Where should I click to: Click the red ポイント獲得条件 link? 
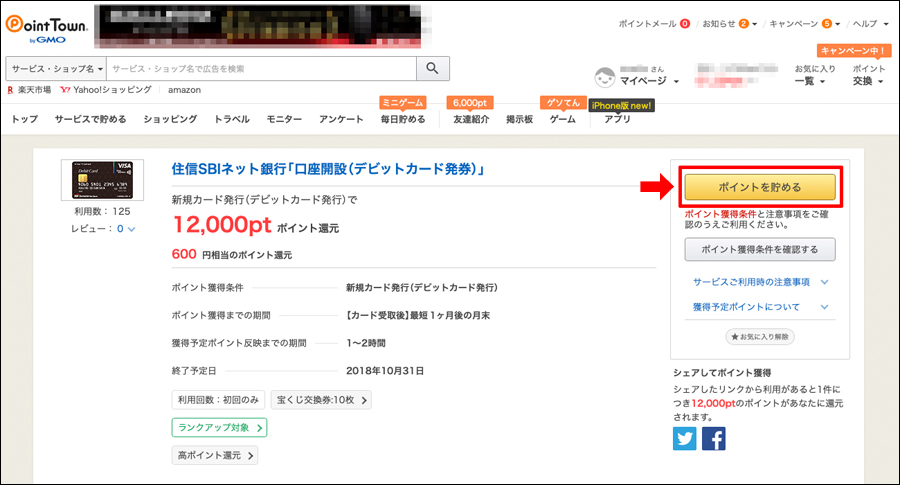[720, 214]
